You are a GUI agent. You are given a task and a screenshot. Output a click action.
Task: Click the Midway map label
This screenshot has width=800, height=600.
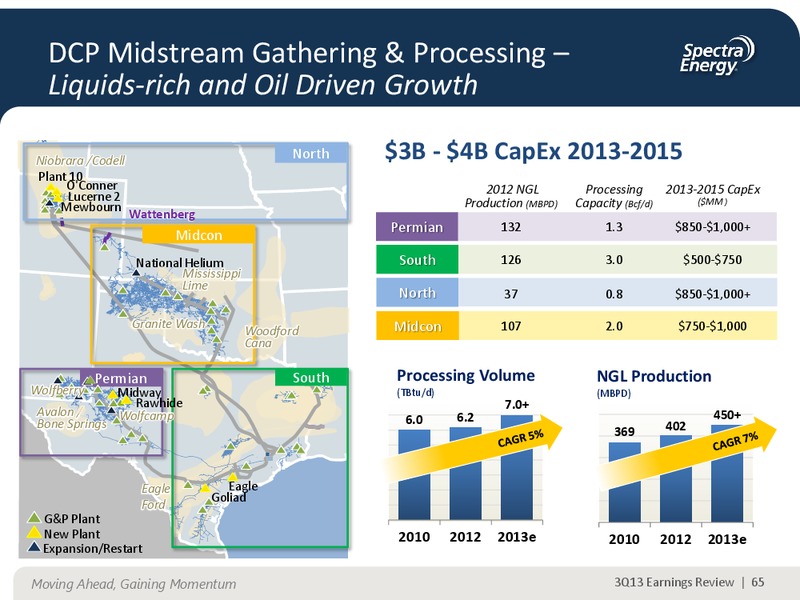tap(139, 392)
